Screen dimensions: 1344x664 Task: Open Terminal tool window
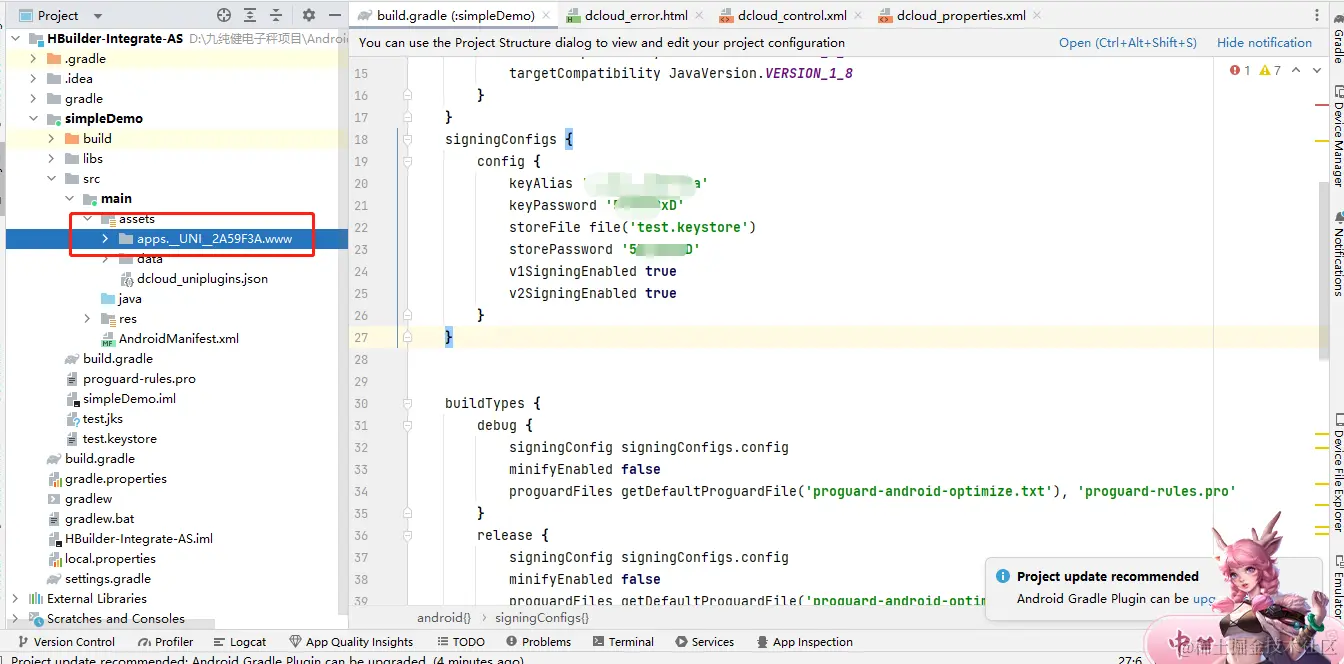[622, 642]
